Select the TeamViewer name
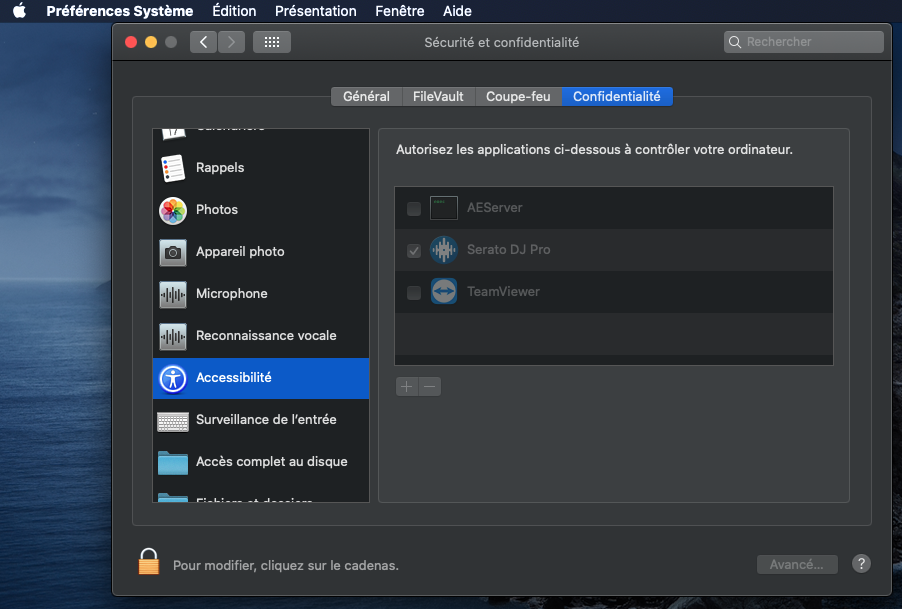Screen dimensions: 902x609 click(x=503, y=292)
